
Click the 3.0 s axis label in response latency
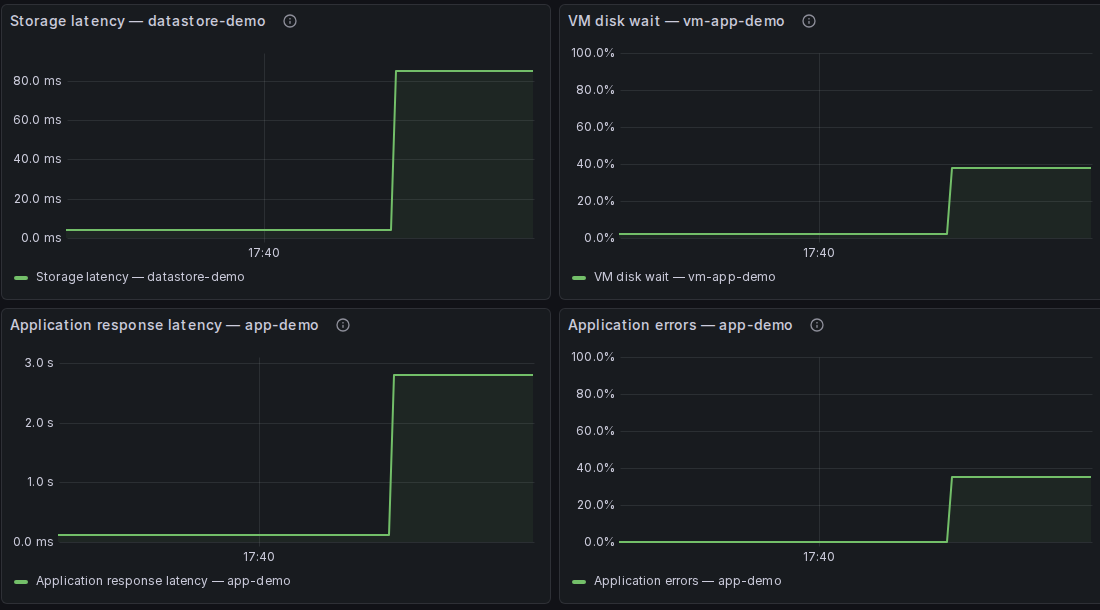pos(39,363)
